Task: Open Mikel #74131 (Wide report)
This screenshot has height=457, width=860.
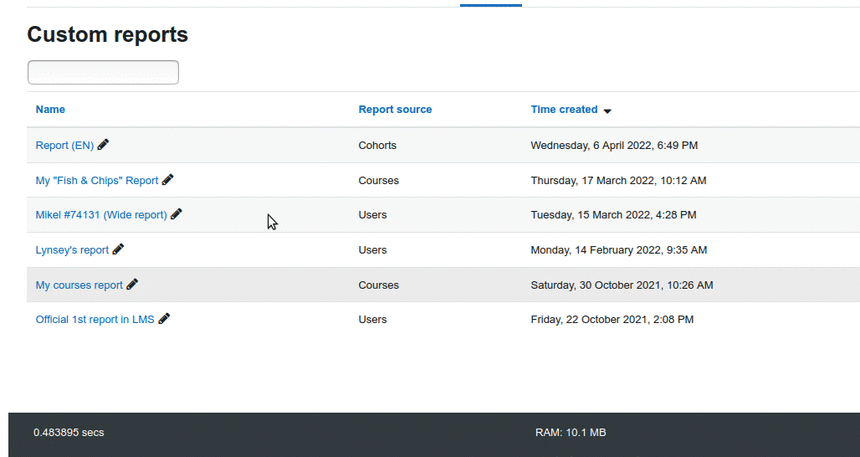Action: pyautogui.click(x=101, y=215)
